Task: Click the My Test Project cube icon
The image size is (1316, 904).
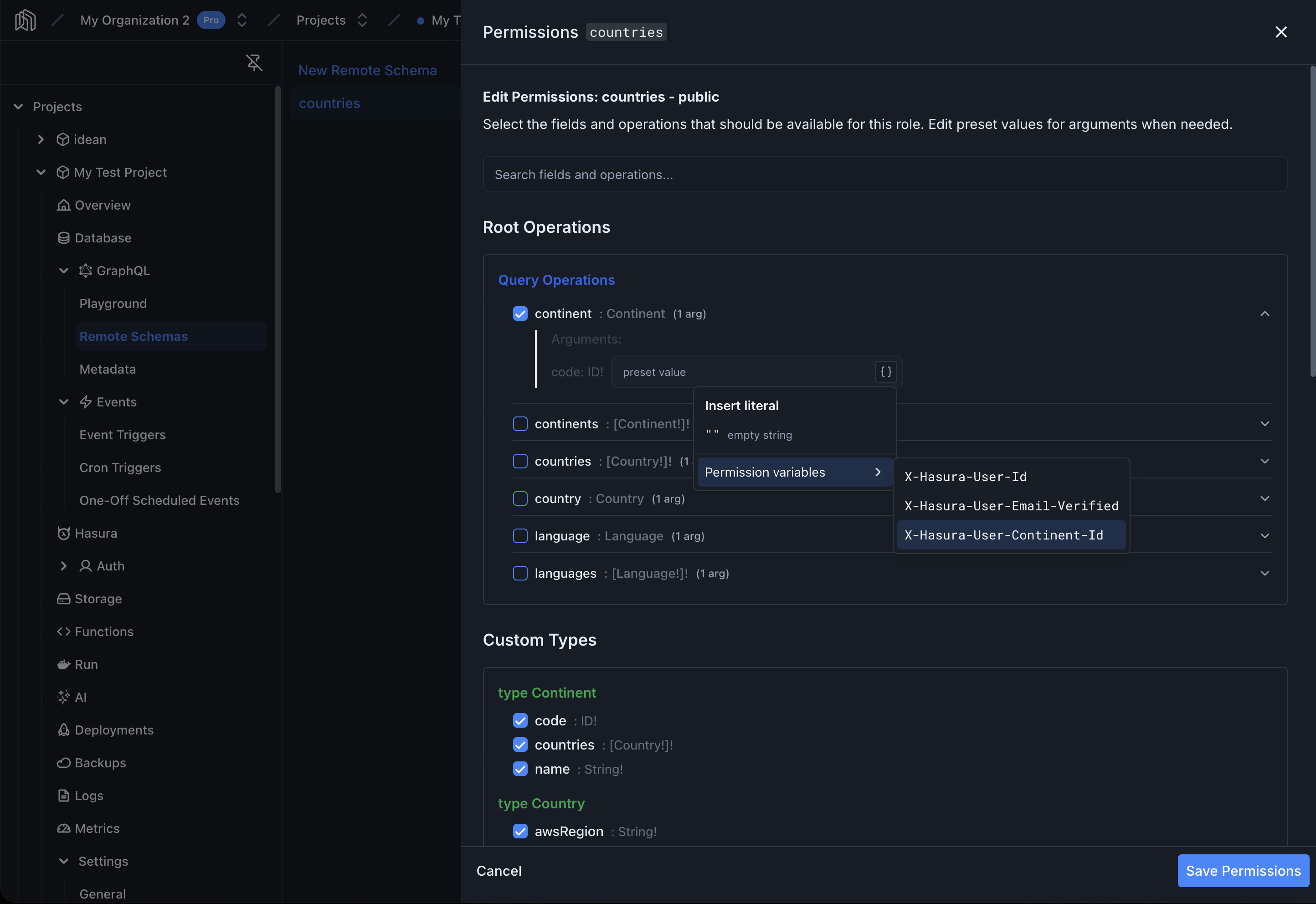Action: (x=63, y=172)
